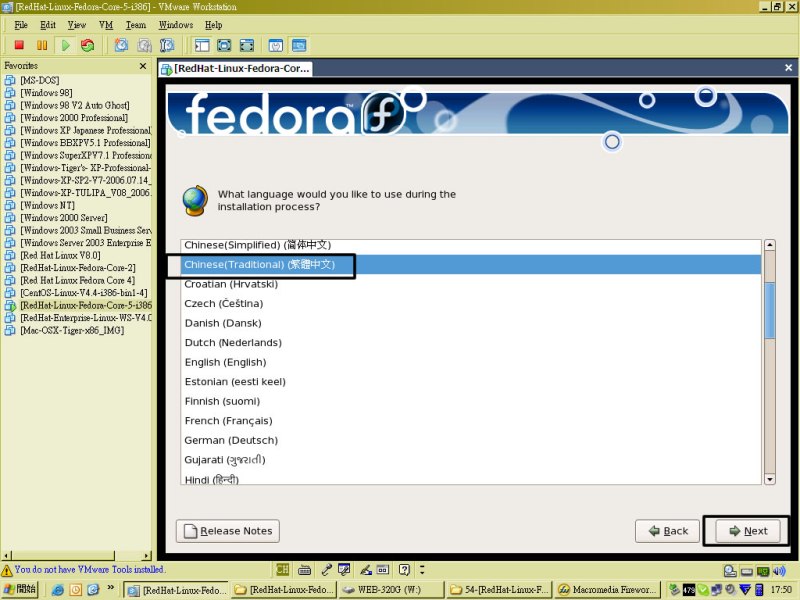Select German (Deutsch) language
The height and width of the screenshot is (600, 800).
[x=471, y=440]
